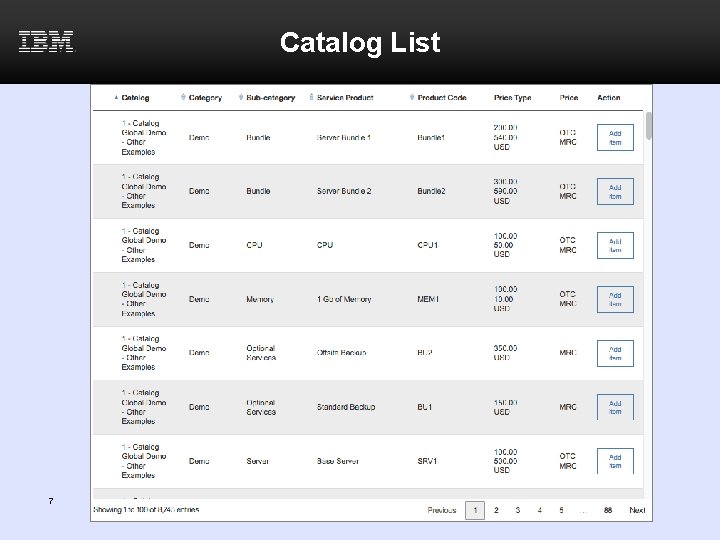This screenshot has width=720, height=540.
Task: Jump to page 88
Action: pyautogui.click(x=607, y=510)
